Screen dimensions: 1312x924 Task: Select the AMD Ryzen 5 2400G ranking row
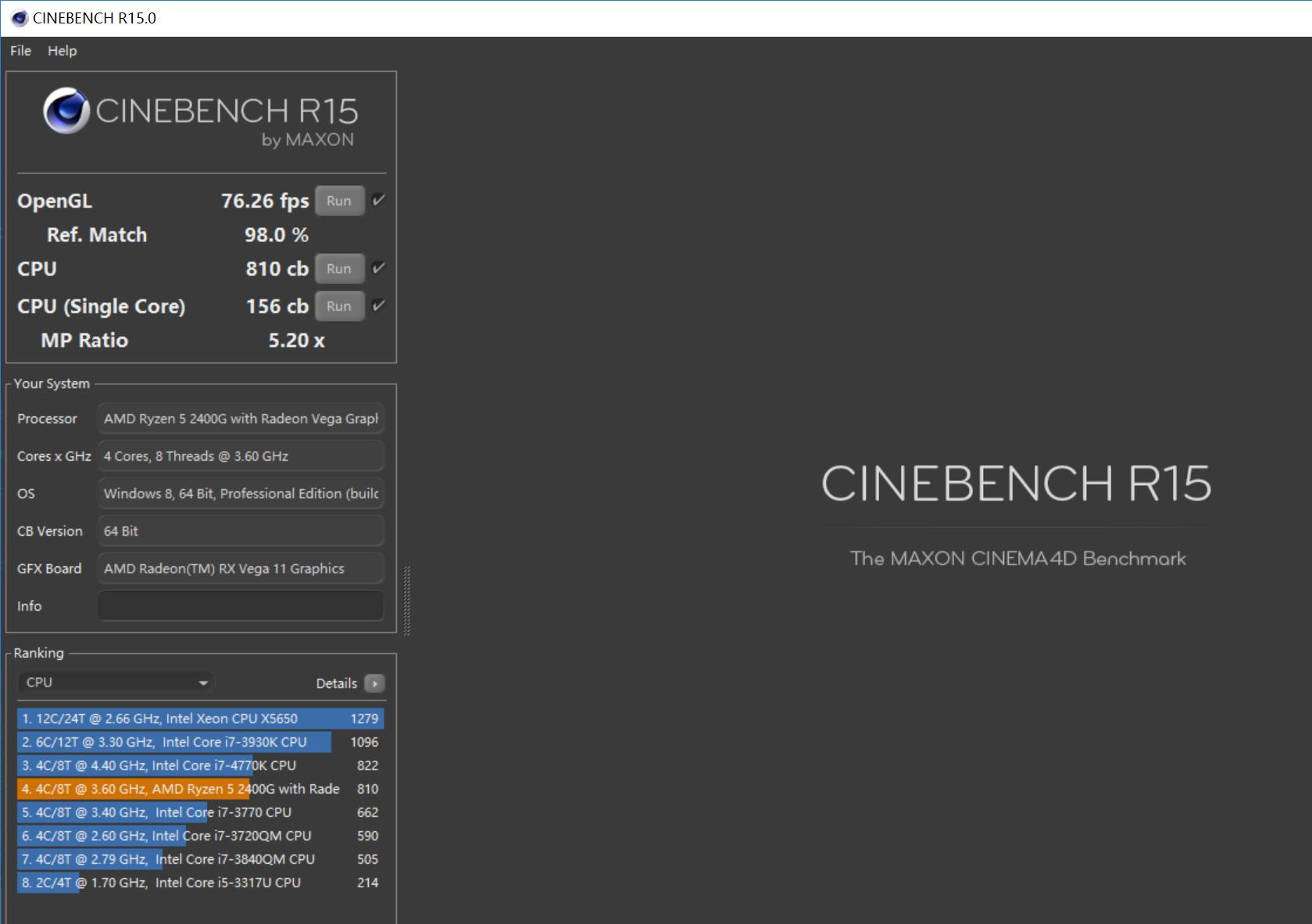point(201,789)
